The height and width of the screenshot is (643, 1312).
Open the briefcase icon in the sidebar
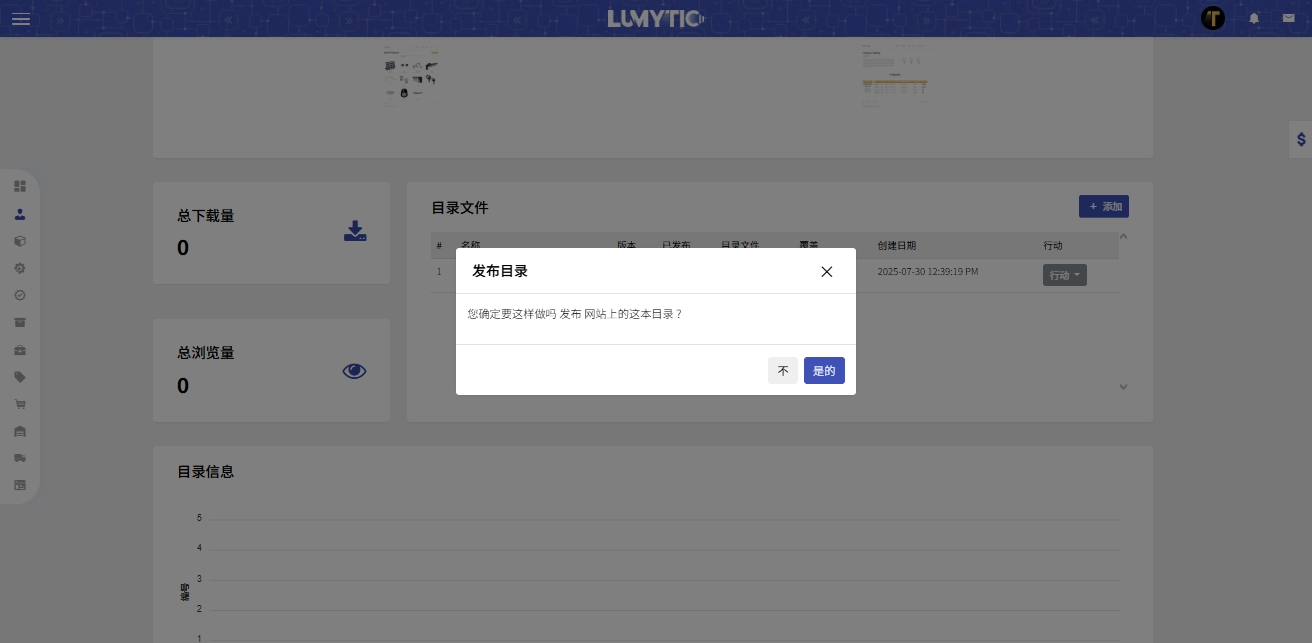(x=20, y=349)
